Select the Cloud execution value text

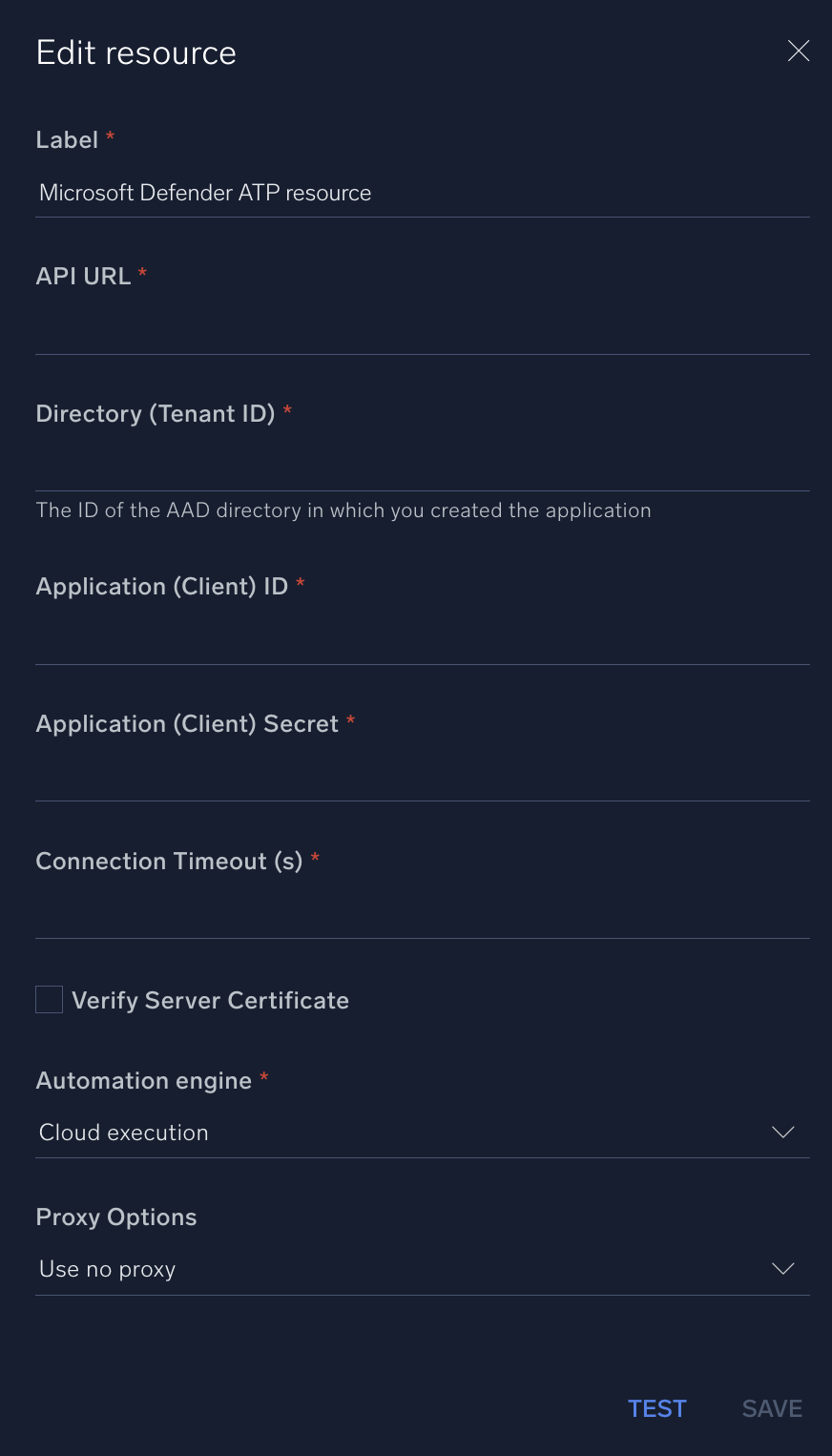click(x=123, y=1133)
